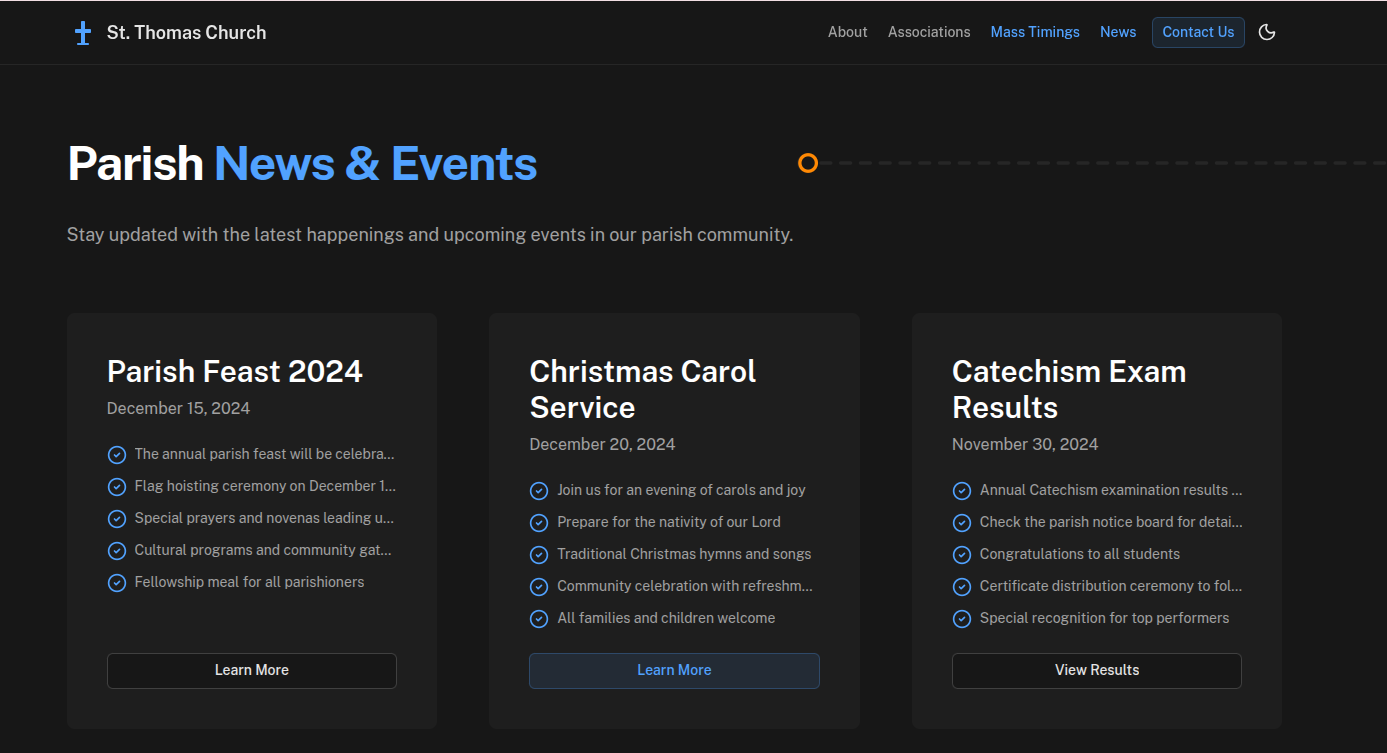Viewport: 1387px width, 753px height.
Task: Click the Parish Feast 2024 card heading
Action: [235, 372]
